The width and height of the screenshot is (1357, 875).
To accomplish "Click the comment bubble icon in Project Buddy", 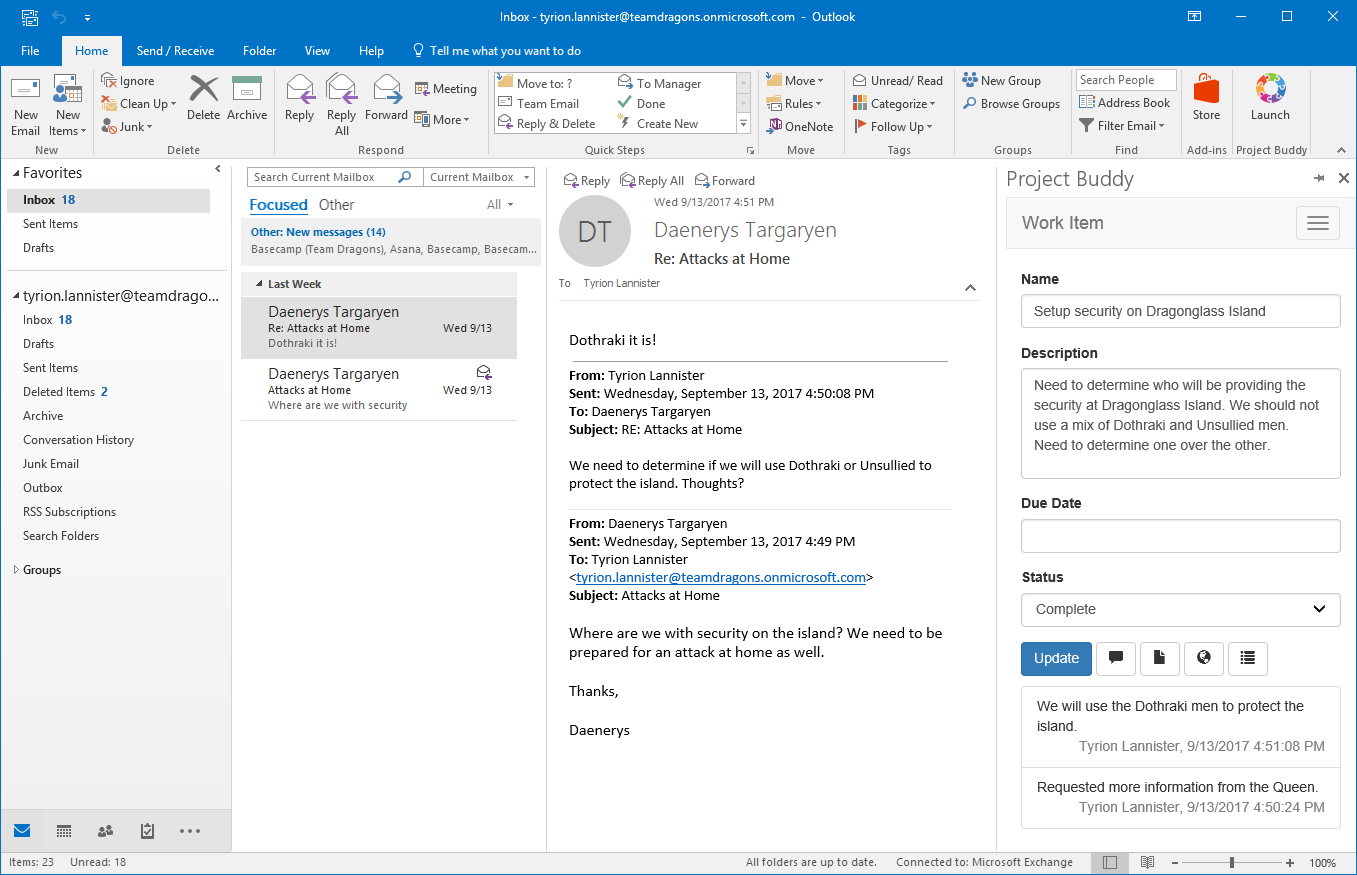I will pos(1116,658).
